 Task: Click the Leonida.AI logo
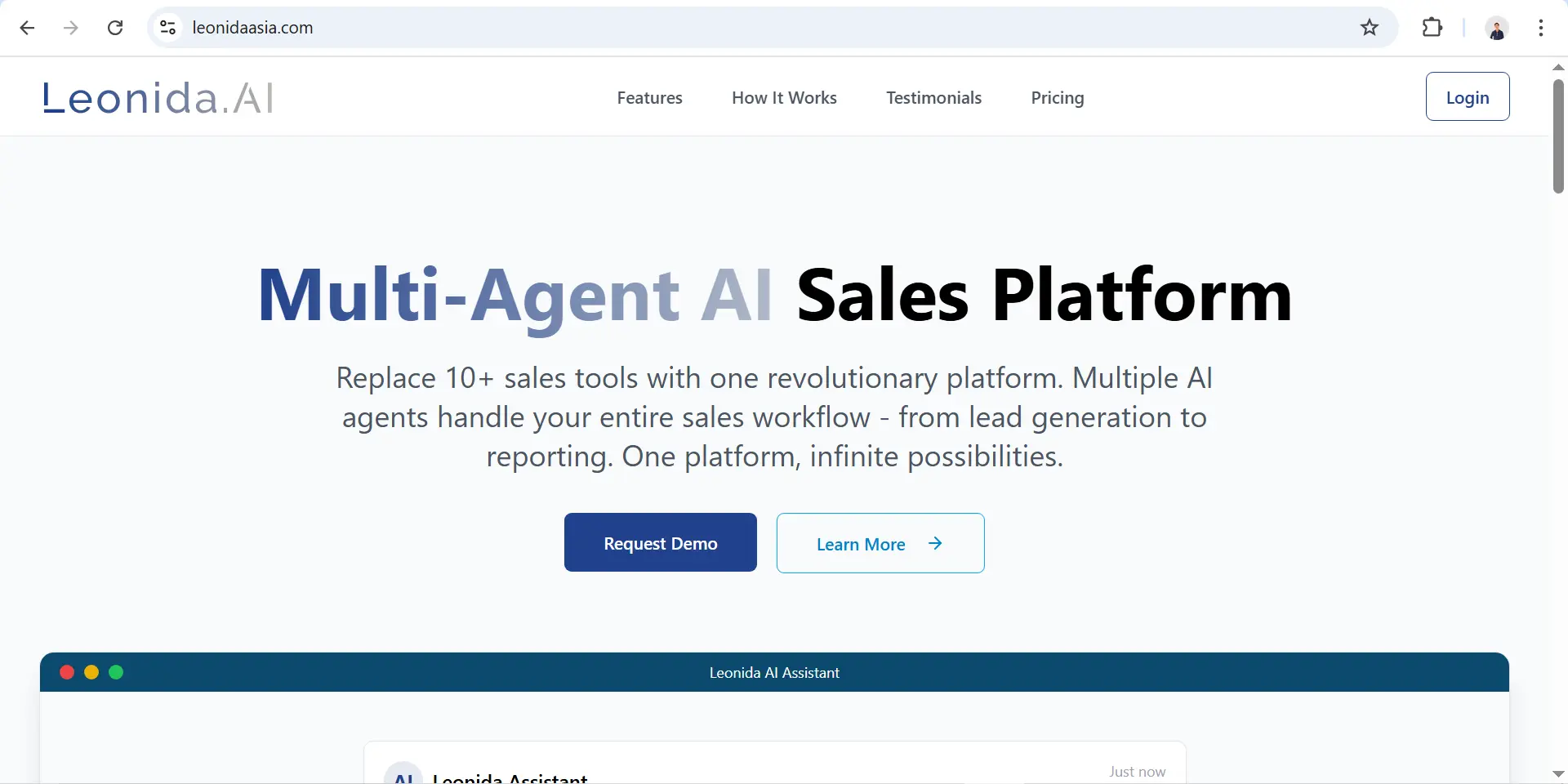(158, 97)
